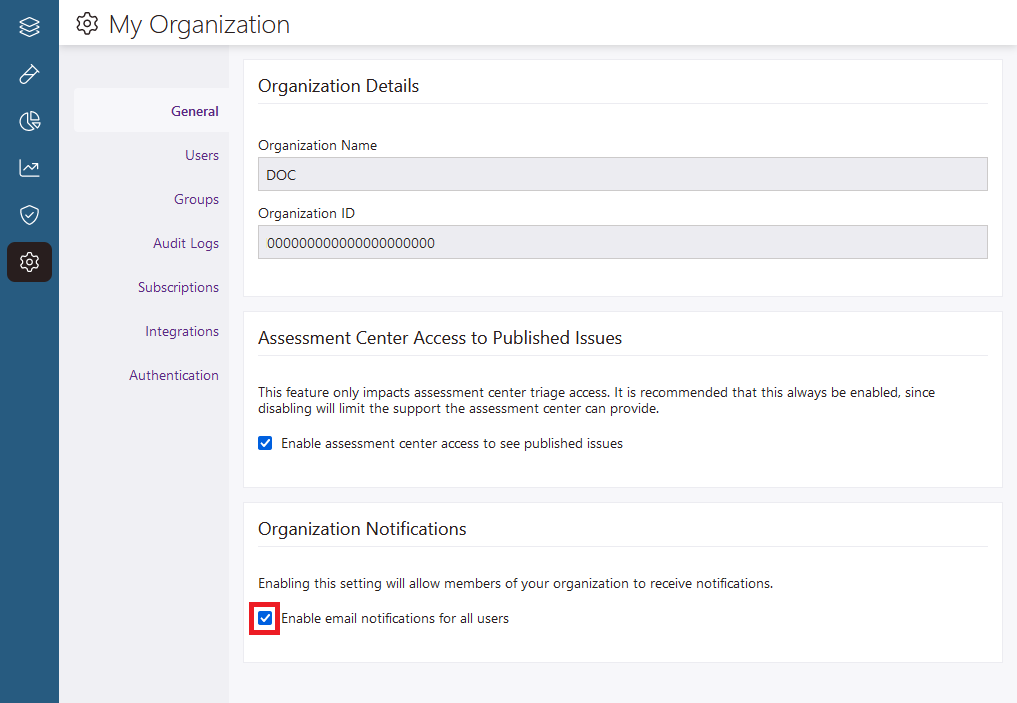Viewport: 1017px width, 703px height.
Task: Click the highlighted settings gear in sidebar
Action: click(28, 261)
